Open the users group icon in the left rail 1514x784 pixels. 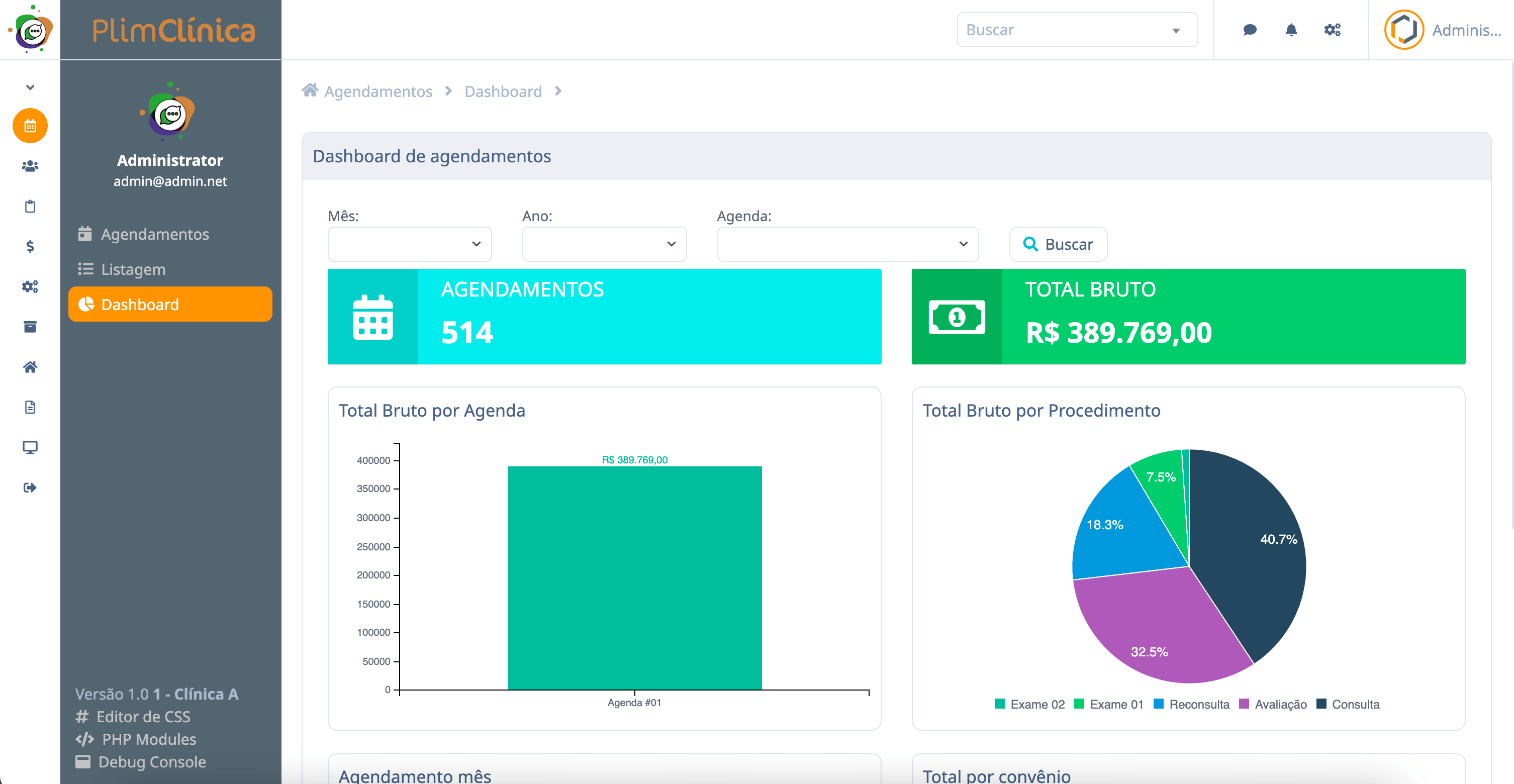[30, 166]
